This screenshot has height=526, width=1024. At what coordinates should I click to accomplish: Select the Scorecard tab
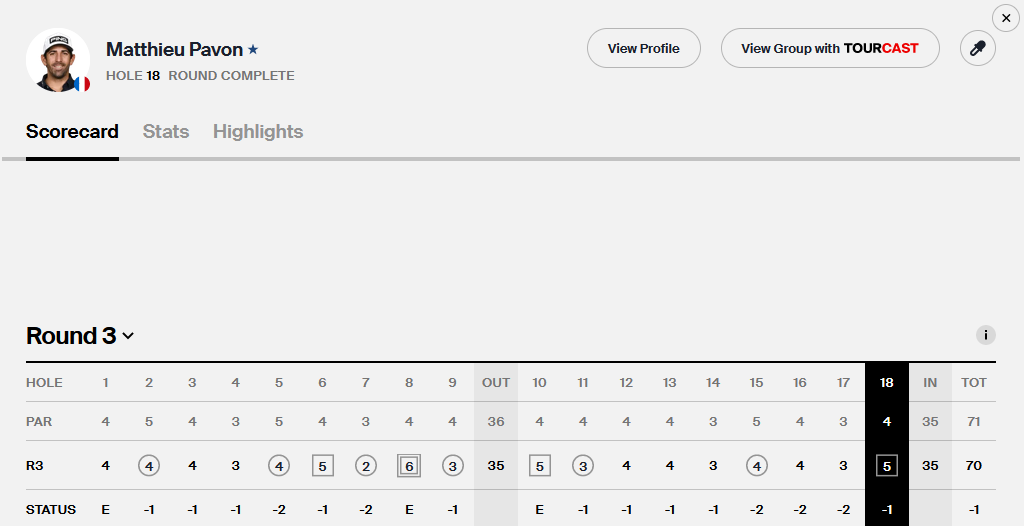72,131
